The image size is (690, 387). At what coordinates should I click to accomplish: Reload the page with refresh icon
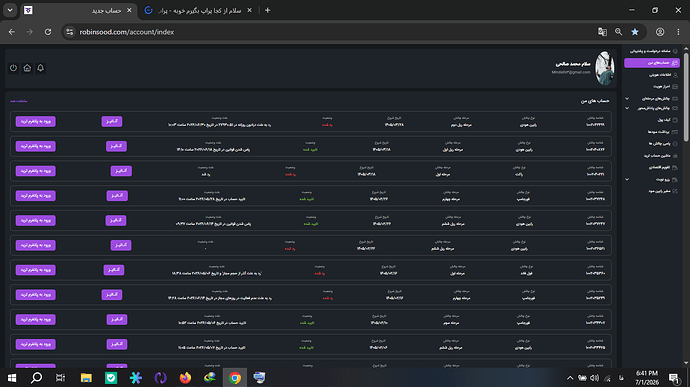(x=48, y=32)
